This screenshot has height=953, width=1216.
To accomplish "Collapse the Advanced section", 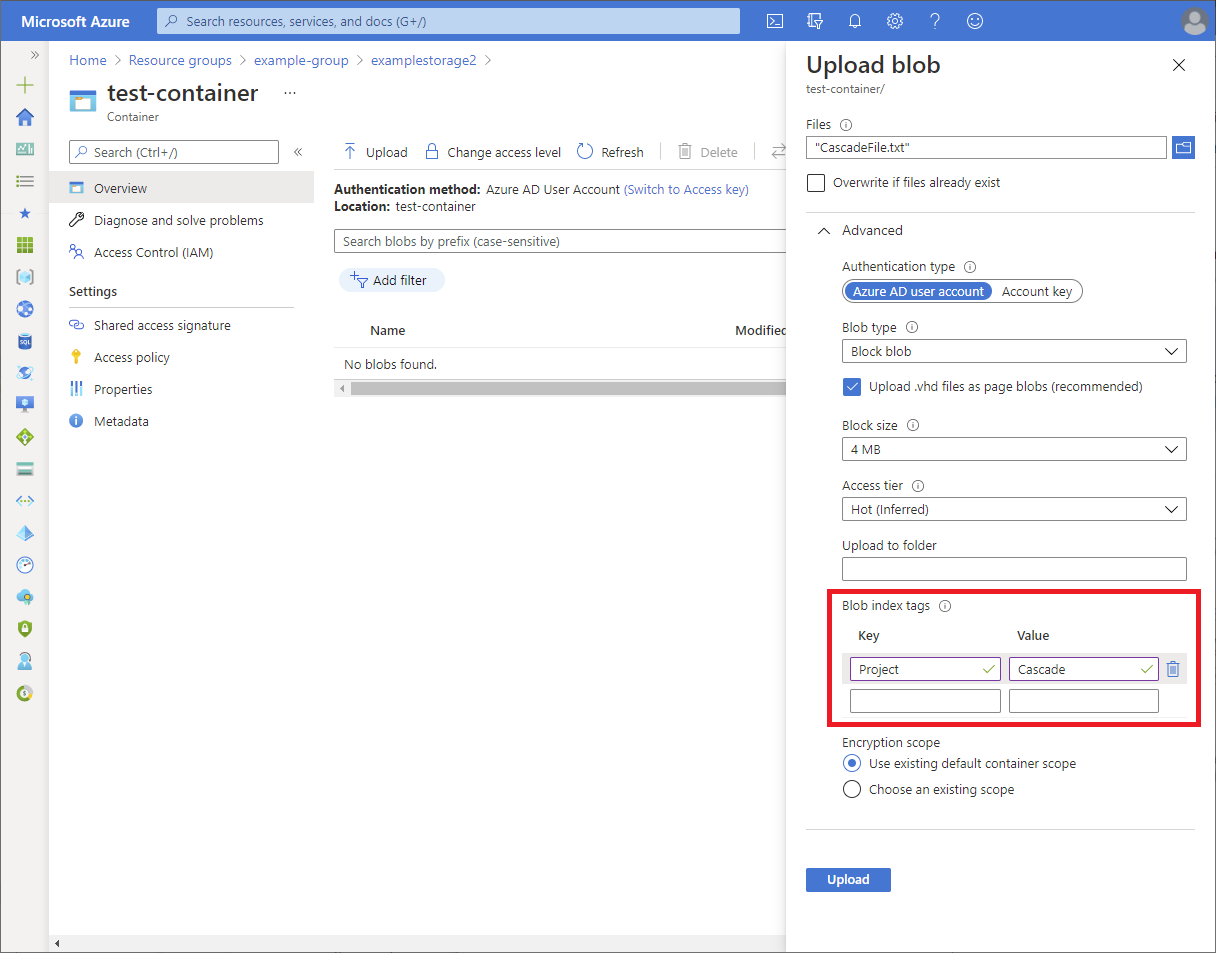I will 824,231.
